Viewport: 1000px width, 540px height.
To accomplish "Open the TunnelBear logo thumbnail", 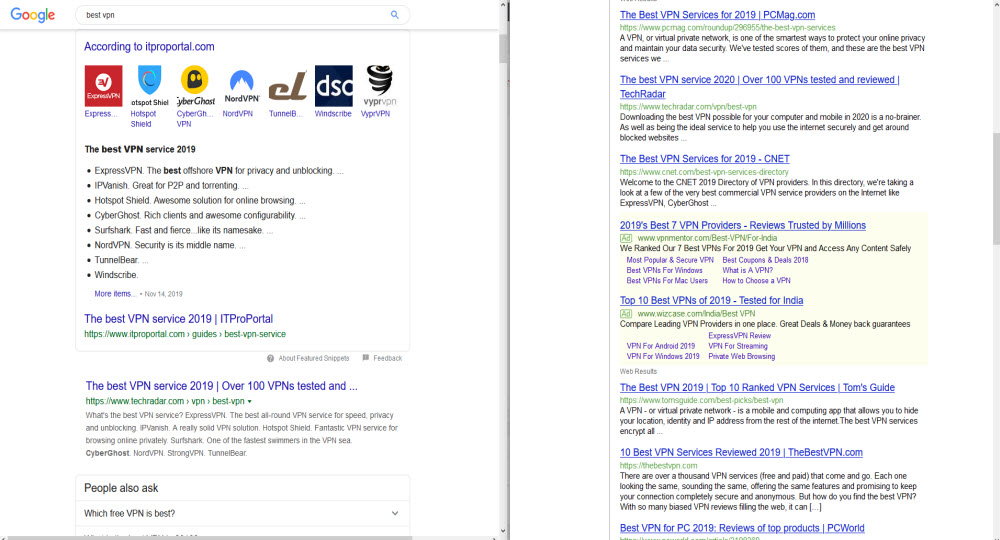I will pyautogui.click(x=287, y=85).
